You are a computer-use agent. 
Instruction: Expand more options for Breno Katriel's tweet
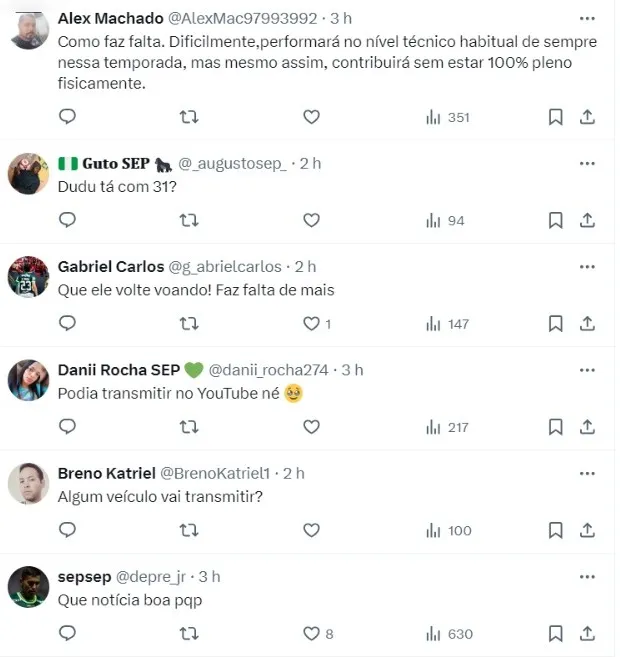pos(587,473)
